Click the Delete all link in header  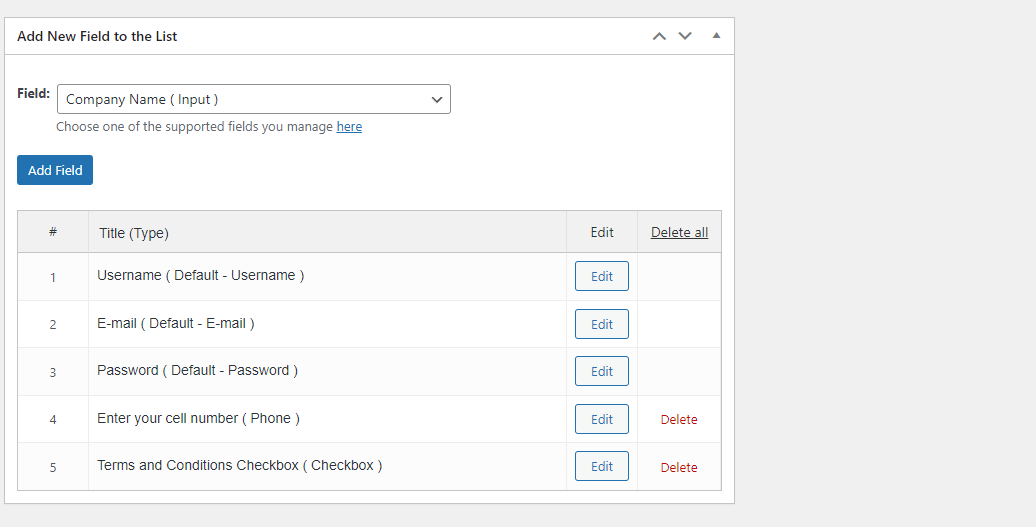click(x=679, y=232)
